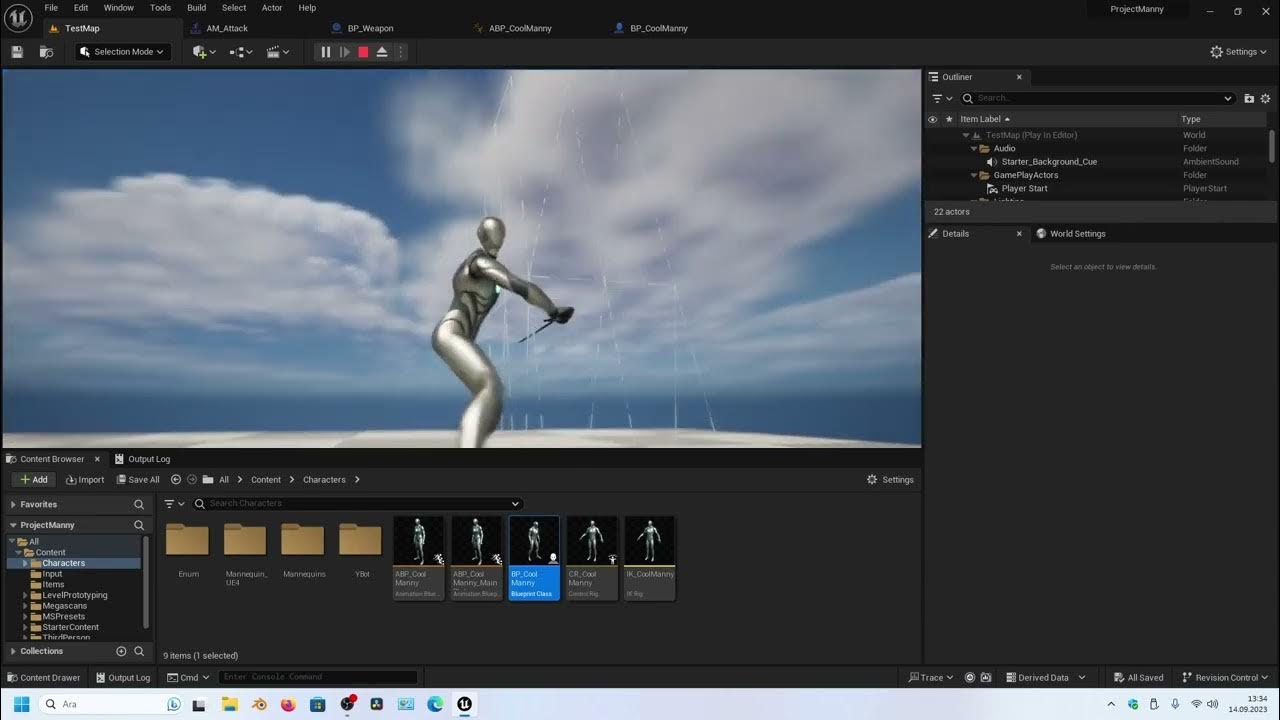Open the Actor menu

[x=272, y=8]
